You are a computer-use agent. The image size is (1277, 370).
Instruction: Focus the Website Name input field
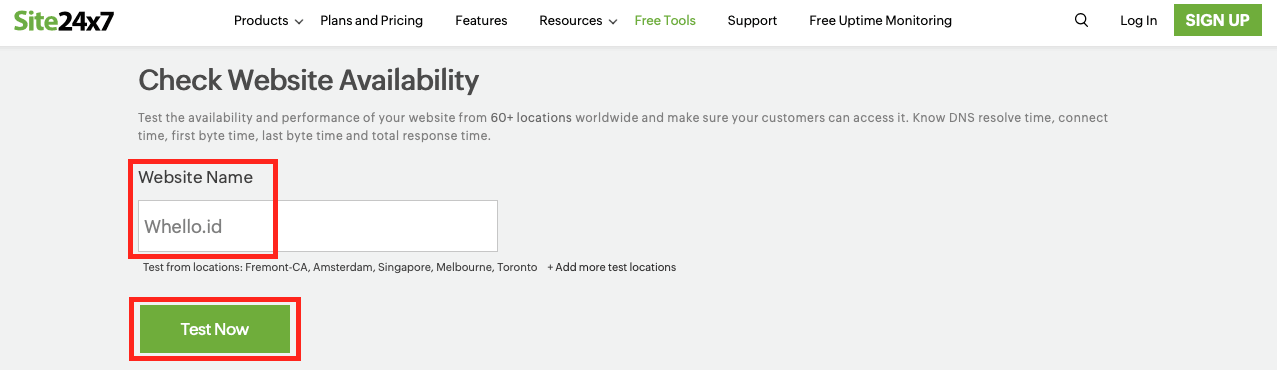(317, 226)
